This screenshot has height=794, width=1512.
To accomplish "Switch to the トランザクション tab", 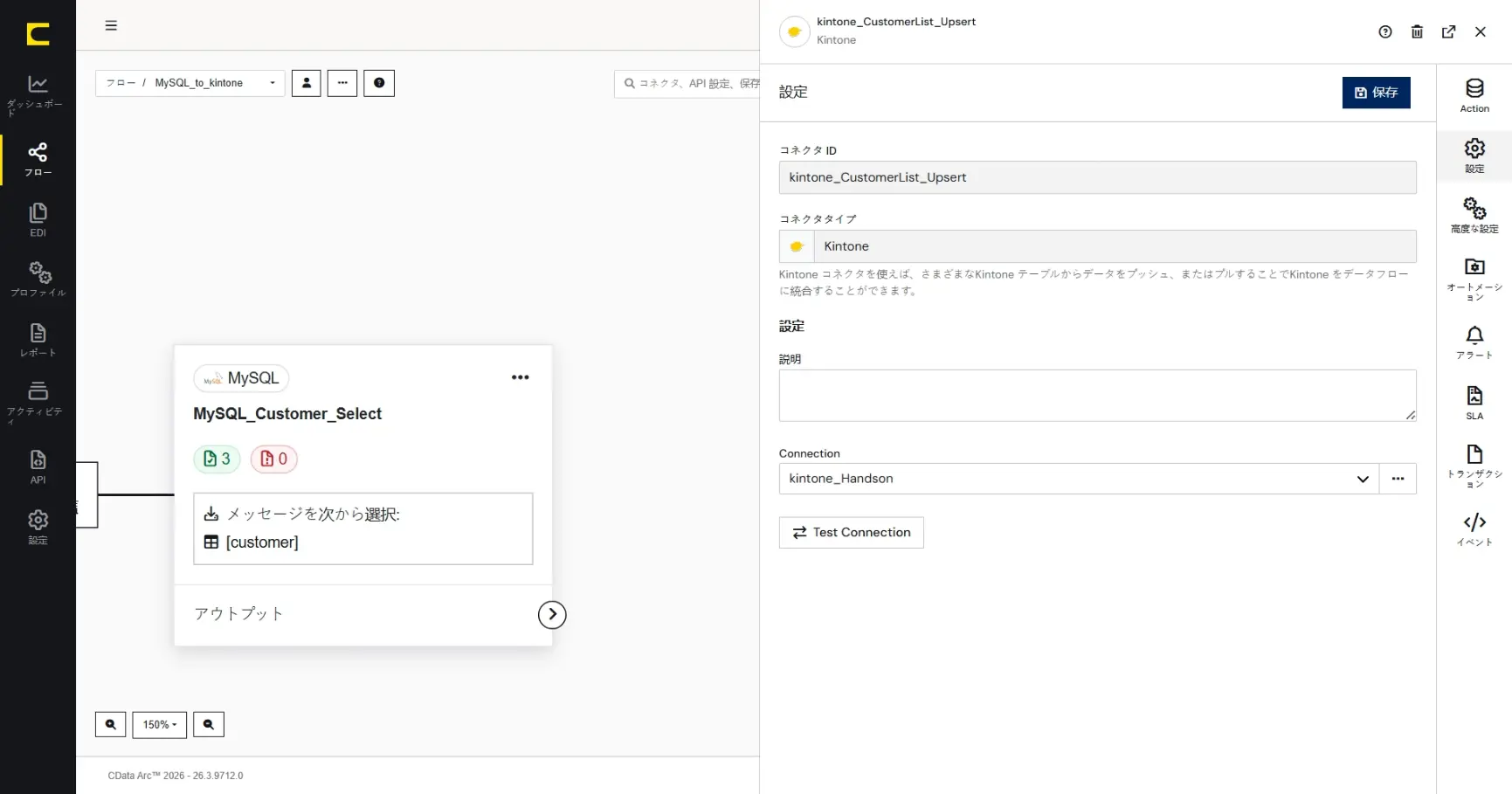I will [x=1474, y=466].
